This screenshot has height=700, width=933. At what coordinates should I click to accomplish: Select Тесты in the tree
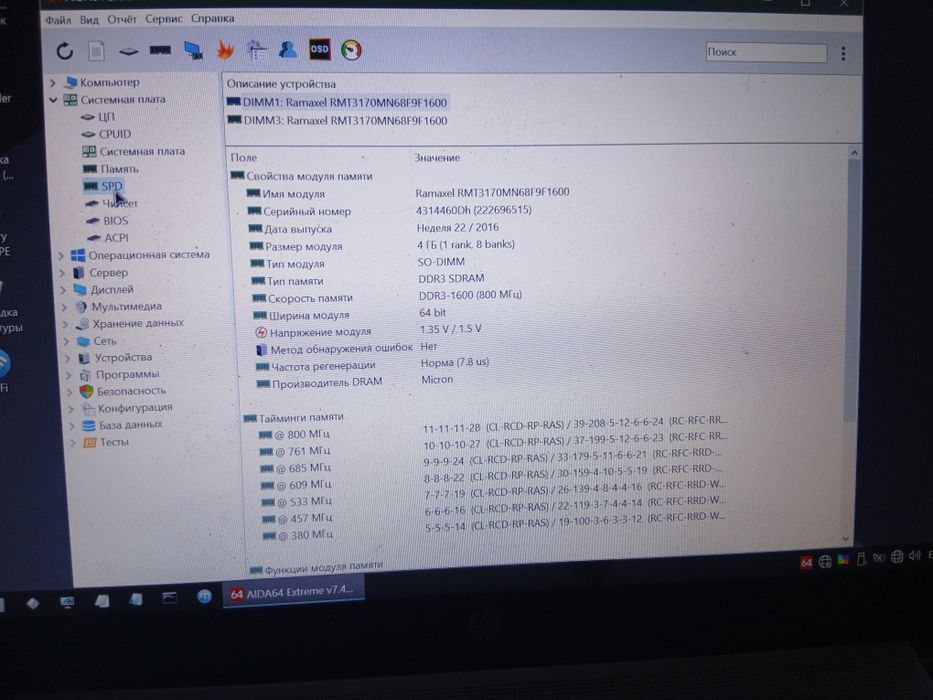pyautogui.click(x=106, y=442)
